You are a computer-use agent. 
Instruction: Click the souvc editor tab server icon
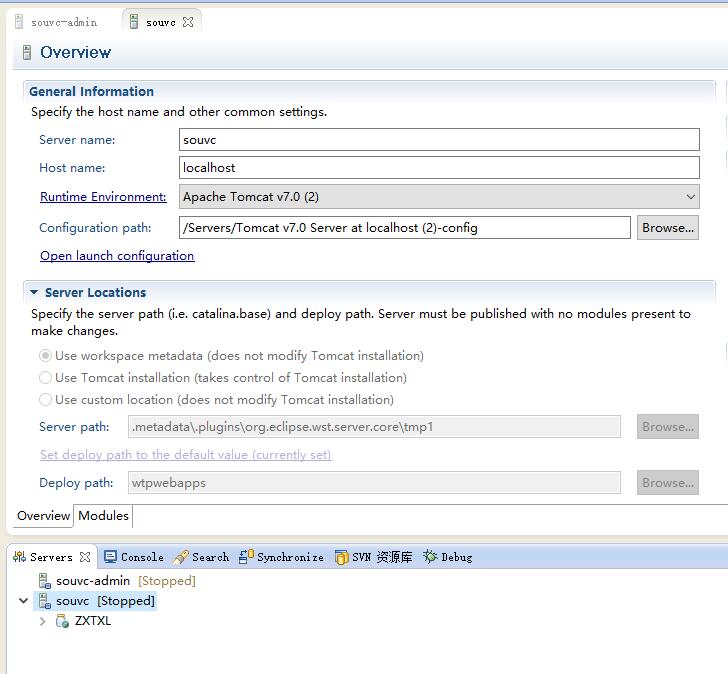click(134, 22)
